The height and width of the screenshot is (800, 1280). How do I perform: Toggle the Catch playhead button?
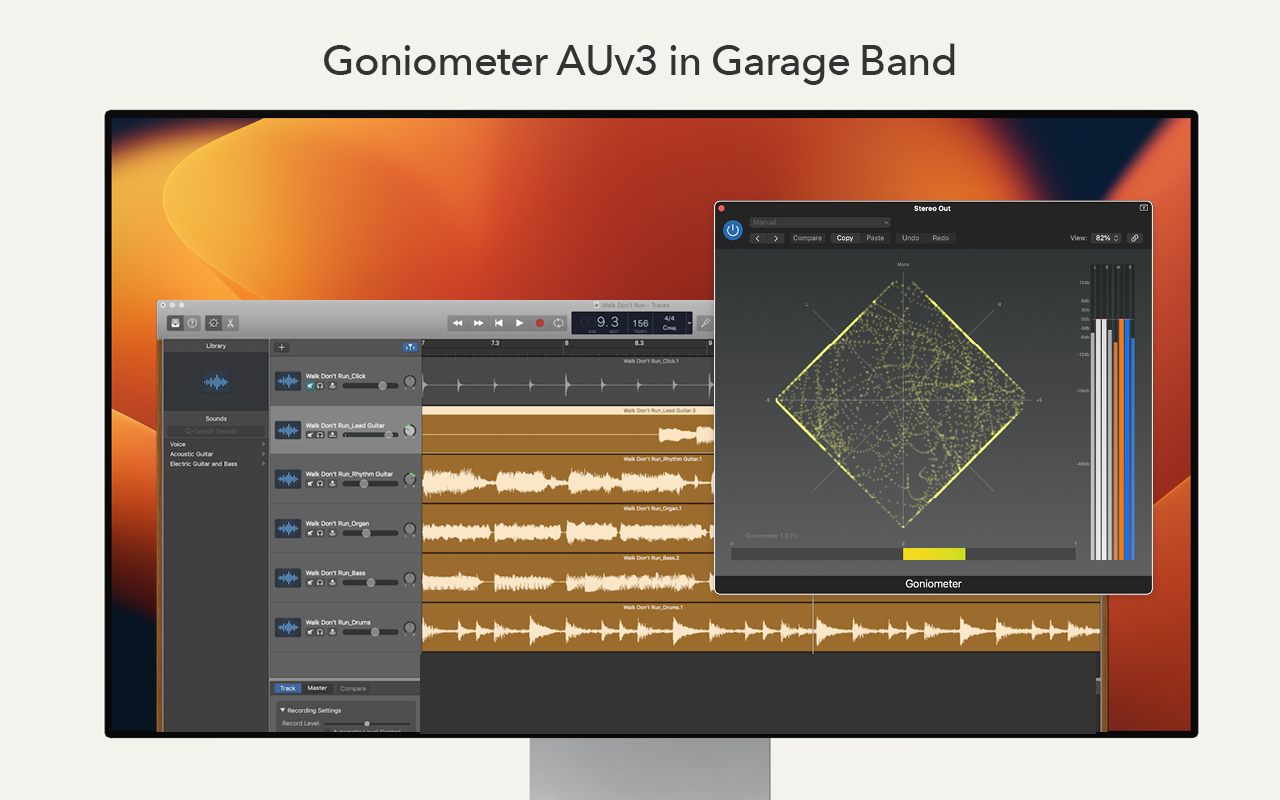(410, 347)
